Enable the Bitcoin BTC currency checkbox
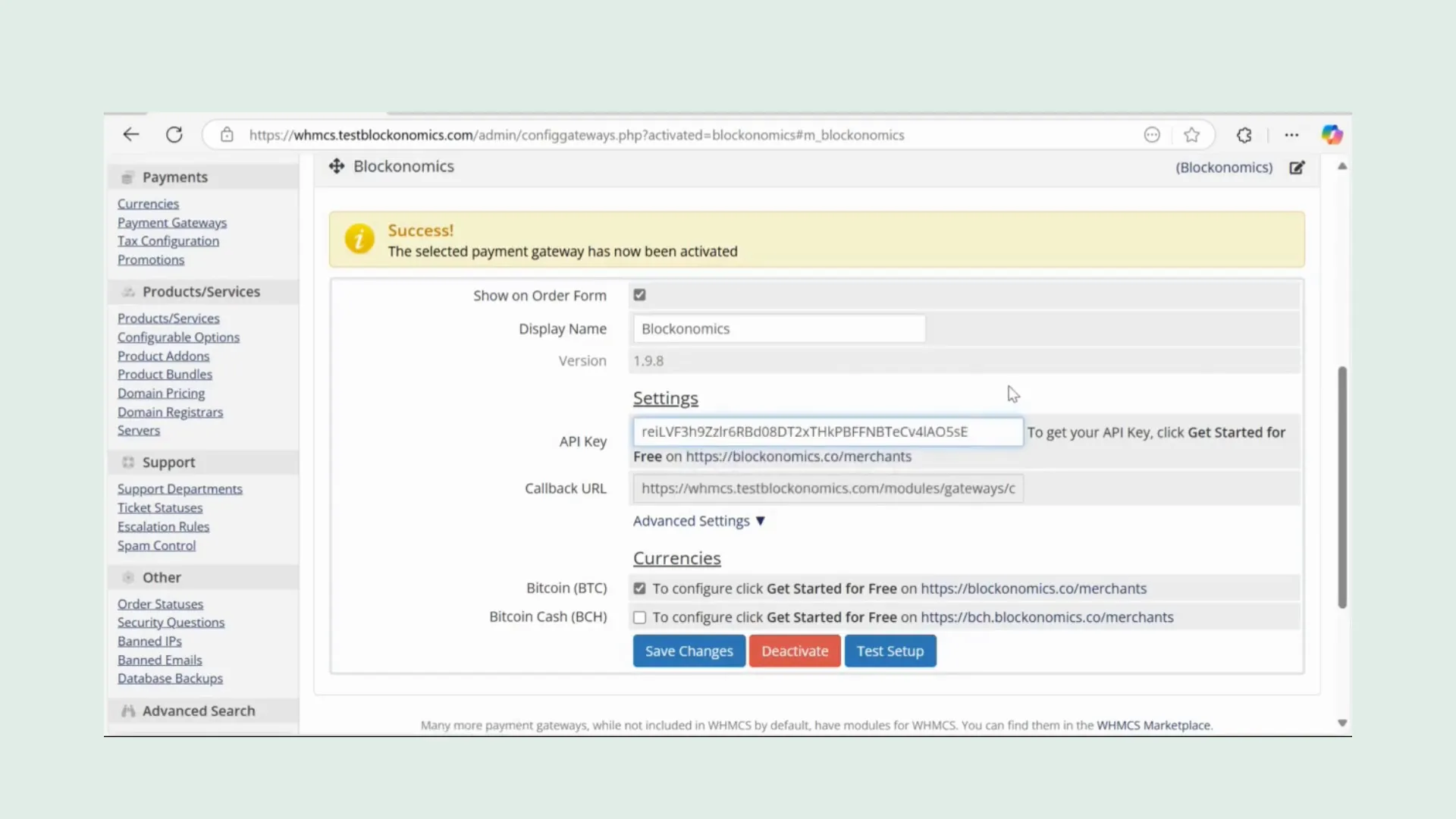 click(639, 588)
